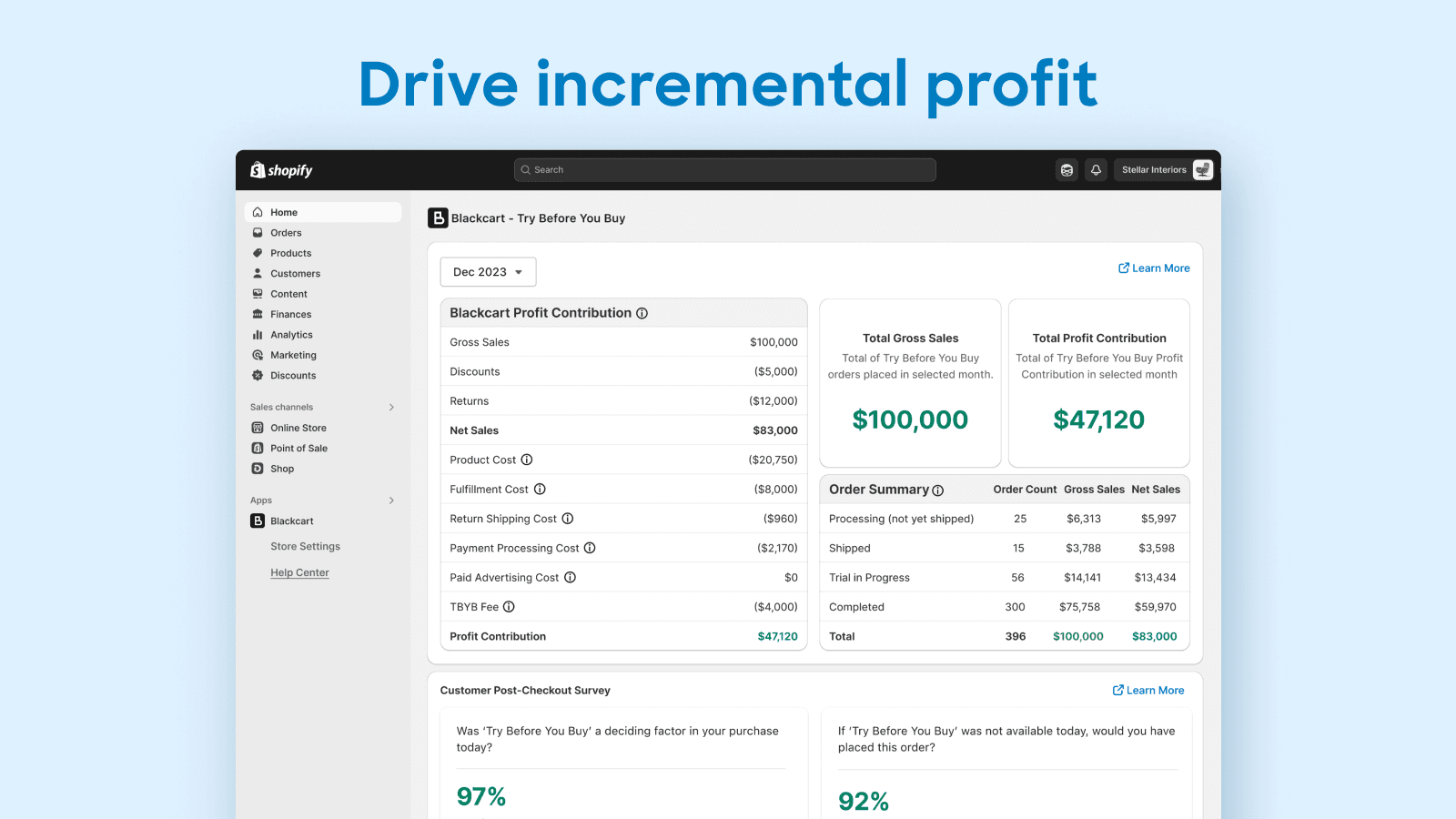Select Store Settings under Blackcart

(x=305, y=547)
